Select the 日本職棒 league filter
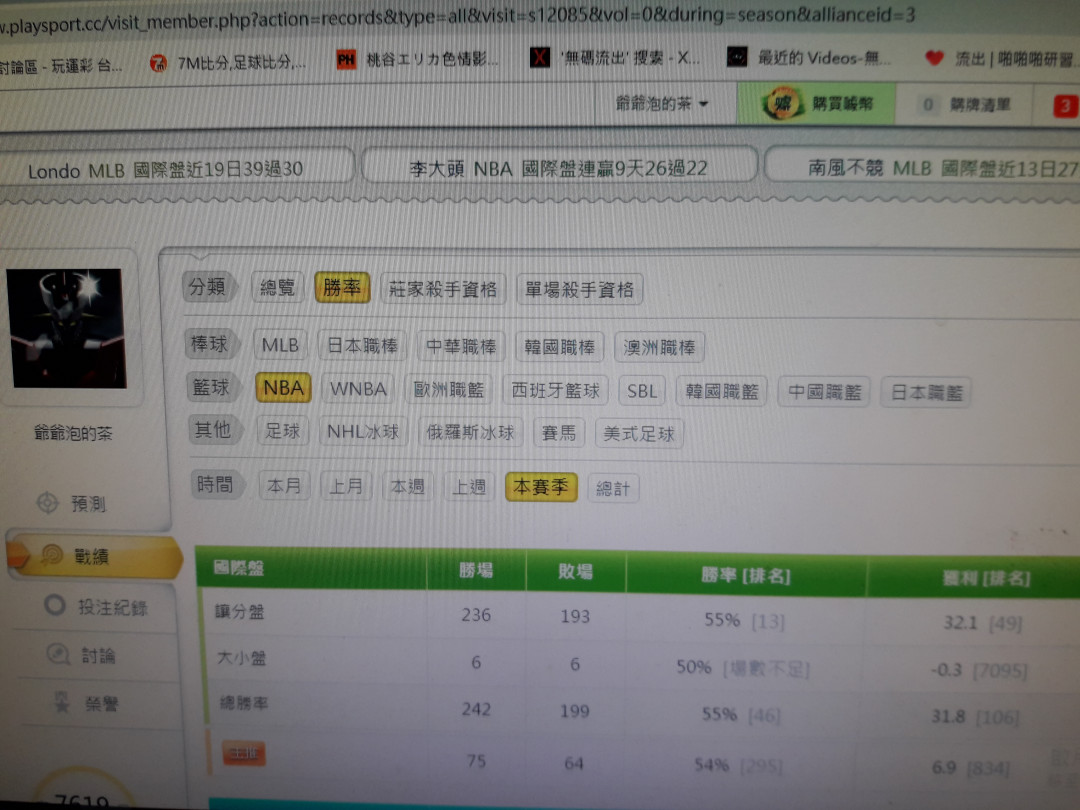The height and width of the screenshot is (810, 1080). [x=362, y=345]
